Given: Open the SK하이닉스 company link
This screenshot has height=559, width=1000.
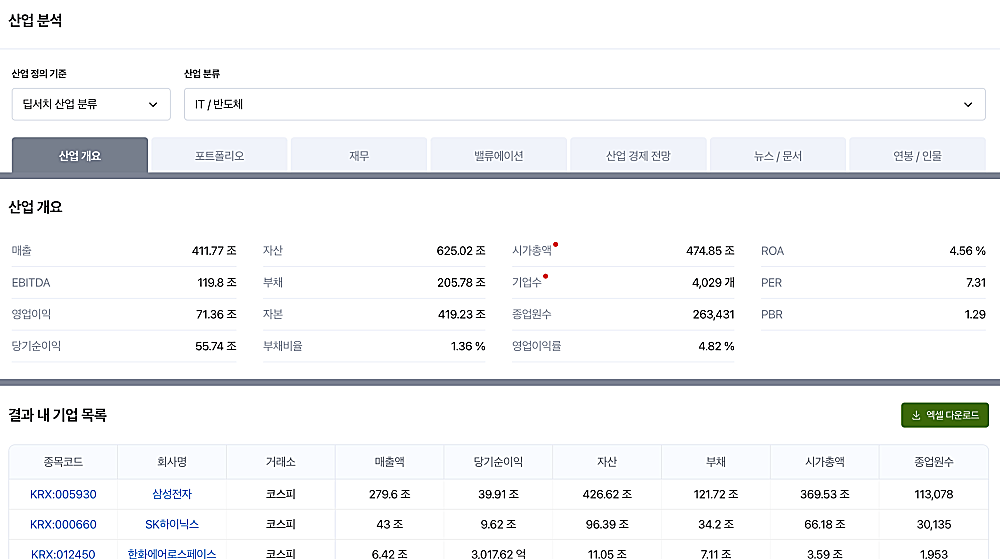Looking at the screenshot, I should (172, 525).
